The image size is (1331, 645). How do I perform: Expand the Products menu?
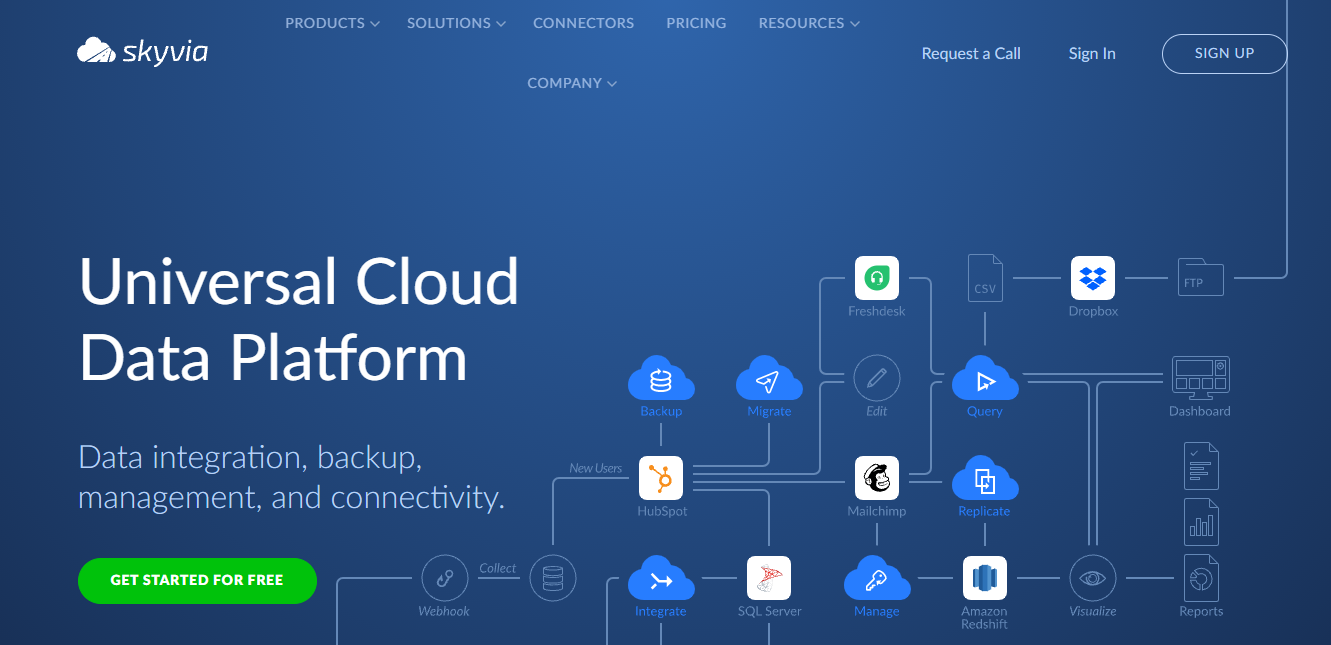tap(332, 23)
